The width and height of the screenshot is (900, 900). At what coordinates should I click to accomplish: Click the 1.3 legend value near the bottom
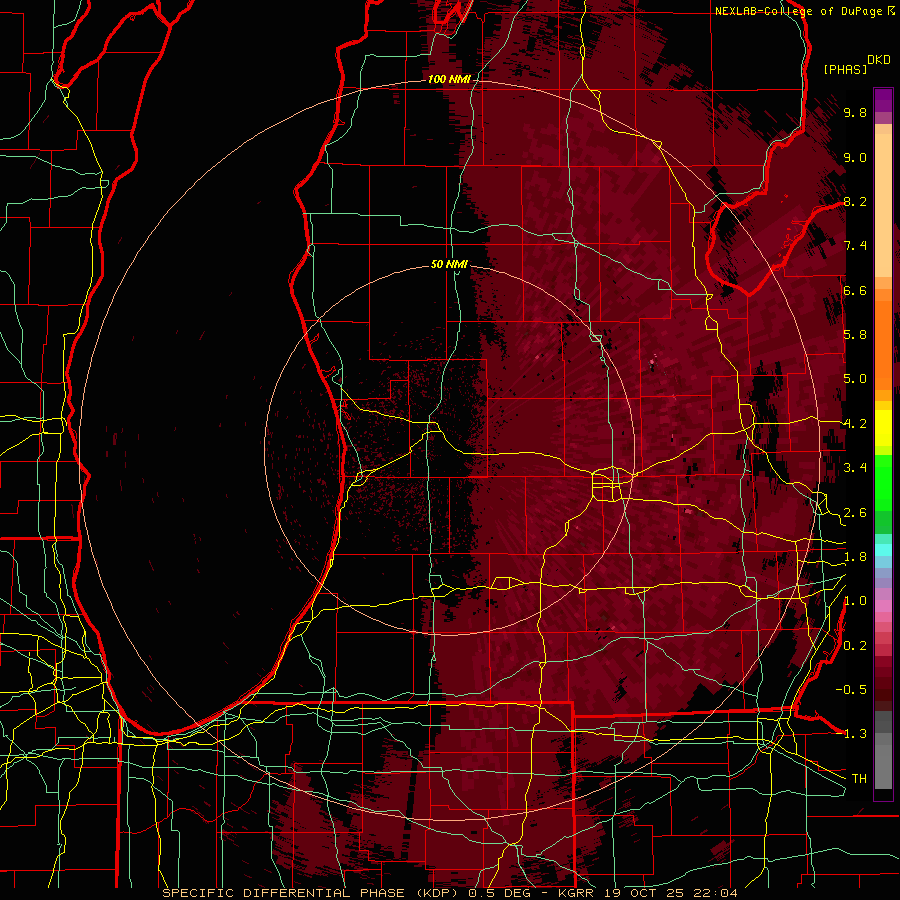click(855, 734)
